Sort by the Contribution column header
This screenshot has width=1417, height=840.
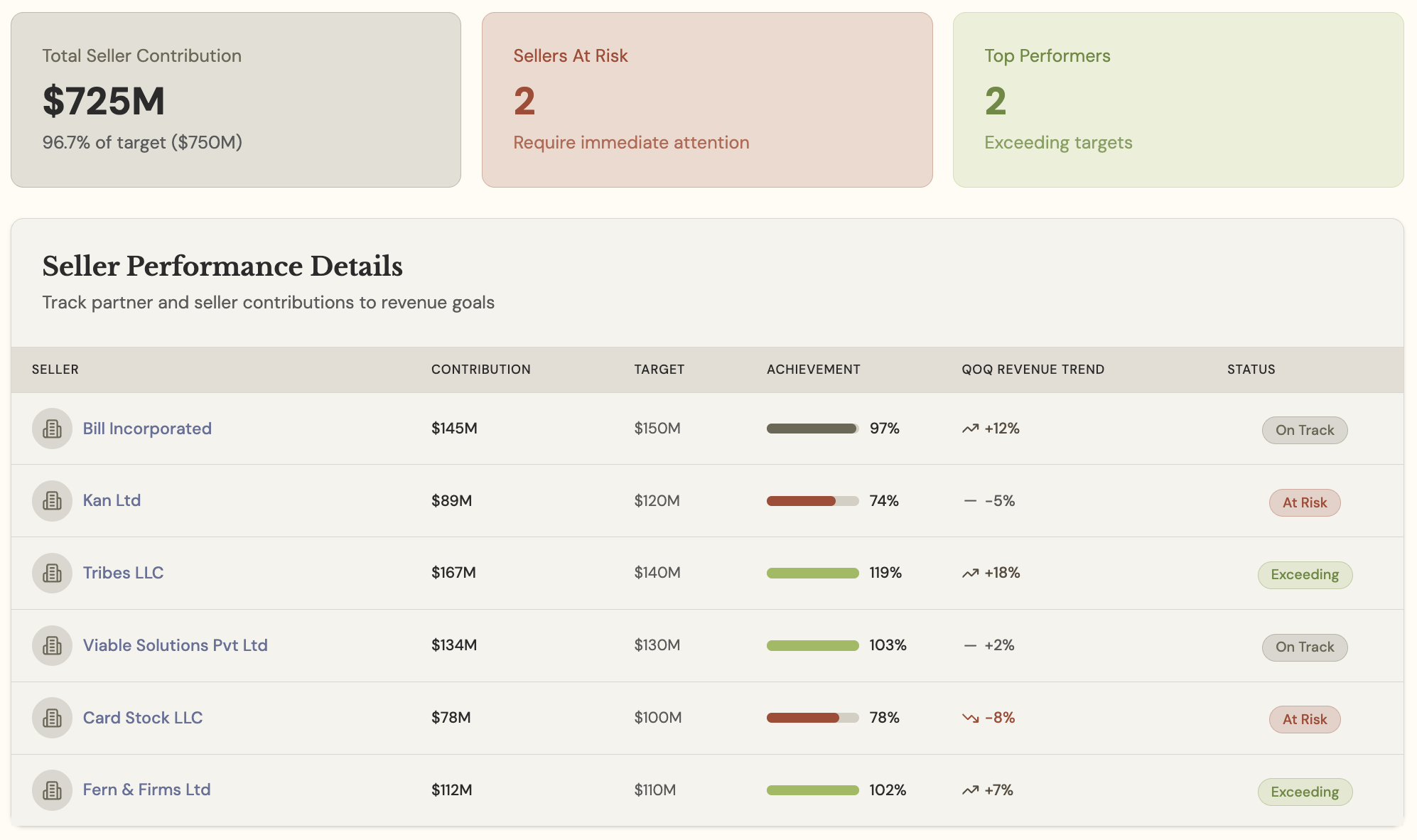click(480, 370)
